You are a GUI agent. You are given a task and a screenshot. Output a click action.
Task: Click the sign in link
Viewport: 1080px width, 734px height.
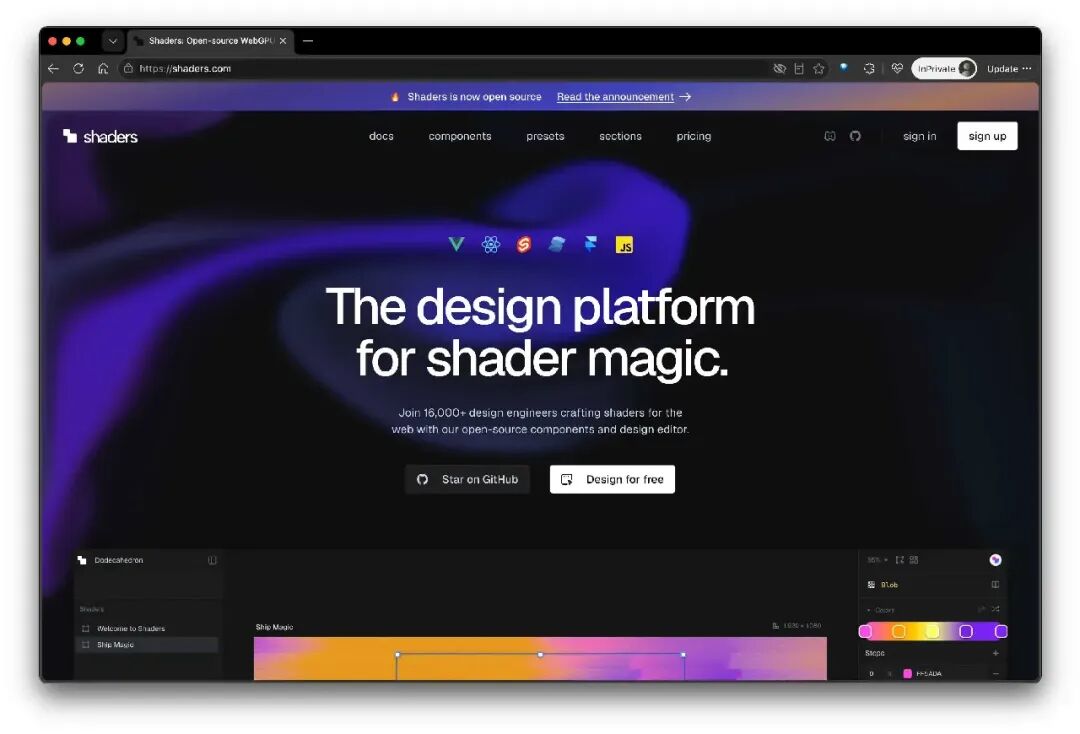[920, 136]
